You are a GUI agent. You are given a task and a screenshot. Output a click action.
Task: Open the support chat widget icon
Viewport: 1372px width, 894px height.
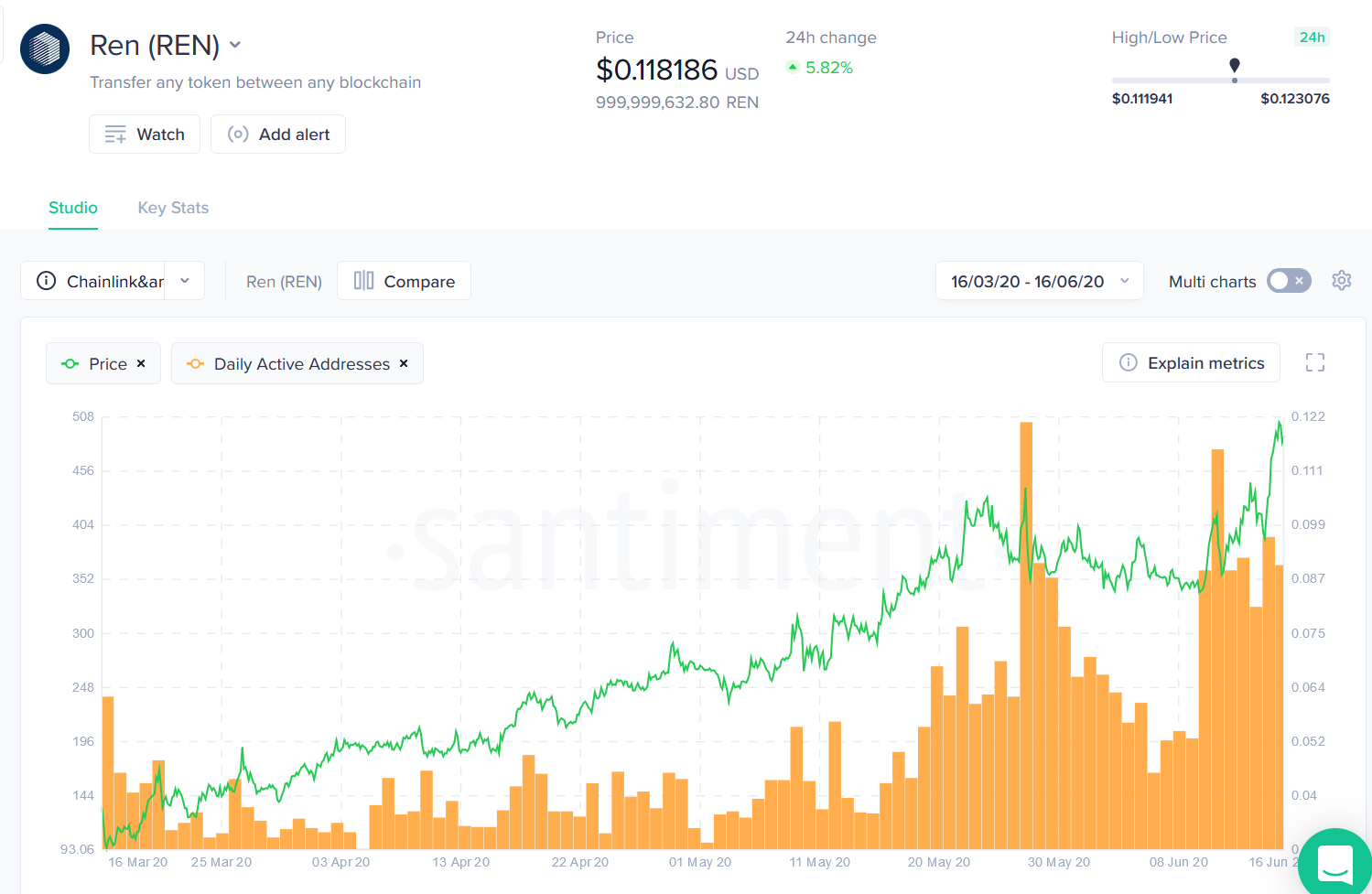pyautogui.click(x=1335, y=864)
